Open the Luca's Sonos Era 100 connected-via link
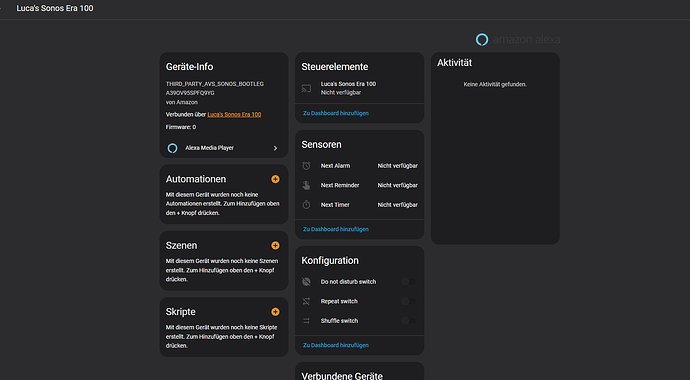 pyautogui.click(x=234, y=114)
